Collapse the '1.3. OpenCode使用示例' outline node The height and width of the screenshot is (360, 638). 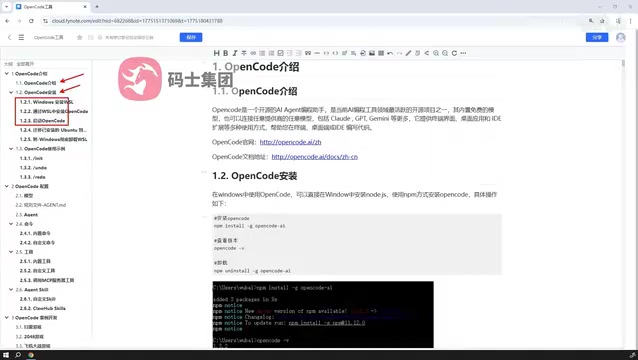11,149
